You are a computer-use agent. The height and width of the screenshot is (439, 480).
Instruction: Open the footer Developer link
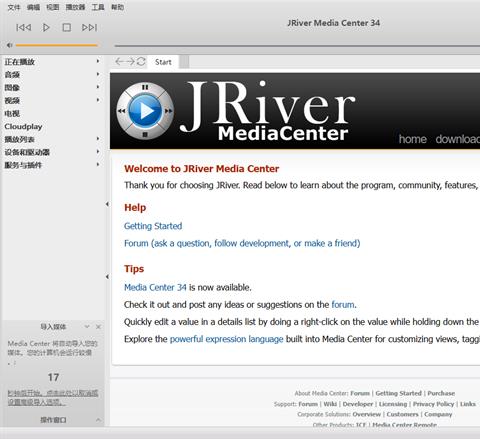[x=358, y=404]
